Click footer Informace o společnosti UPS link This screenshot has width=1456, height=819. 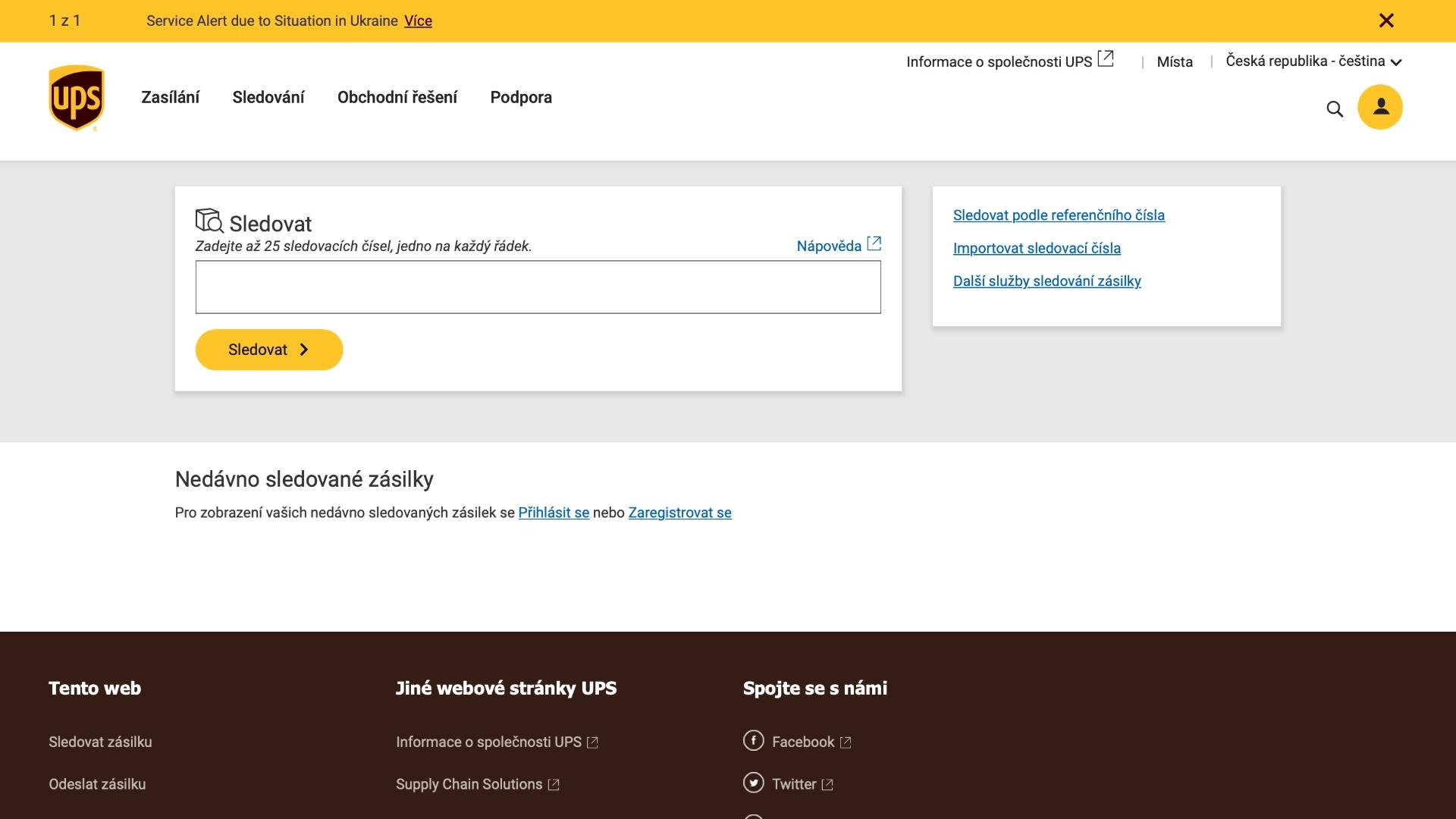tap(488, 742)
